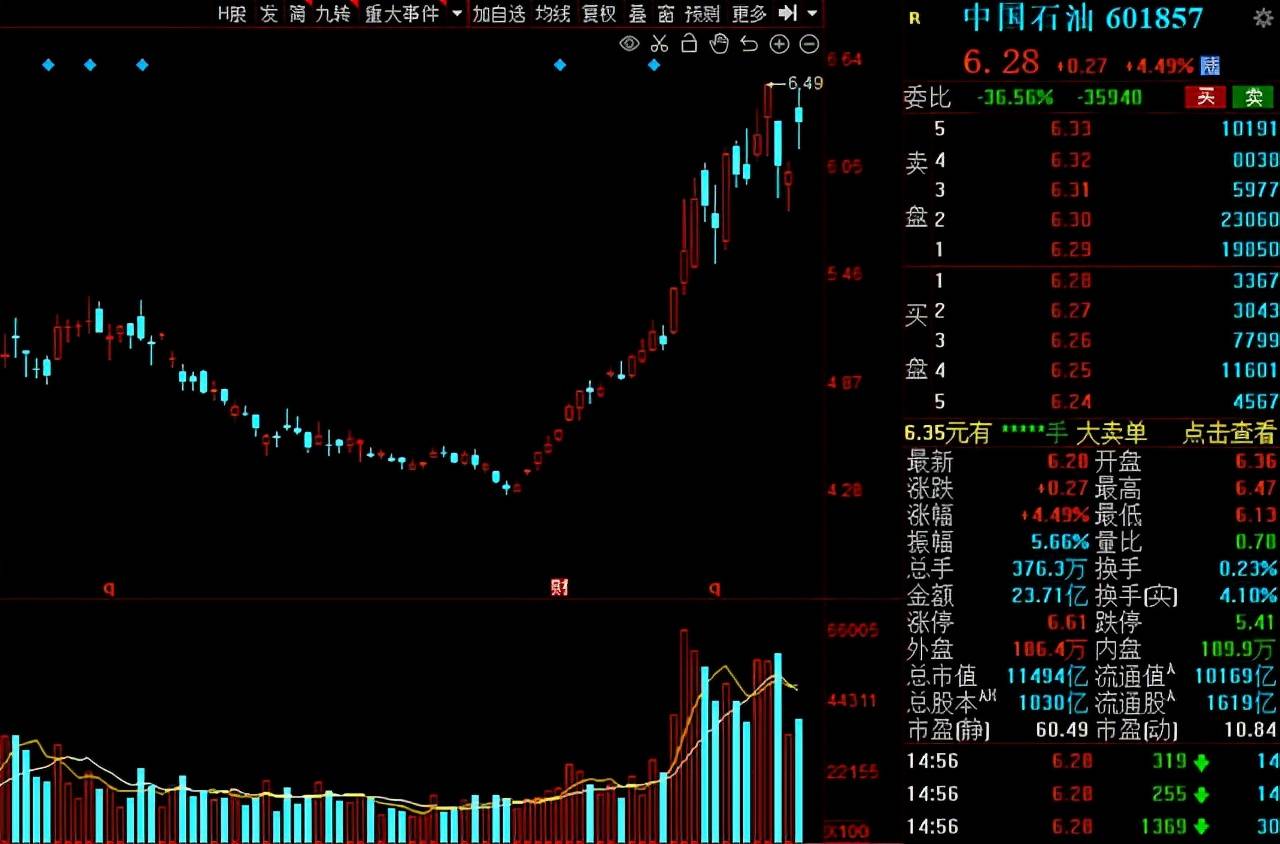Click the 最高 value 6.47

pos(1256,490)
